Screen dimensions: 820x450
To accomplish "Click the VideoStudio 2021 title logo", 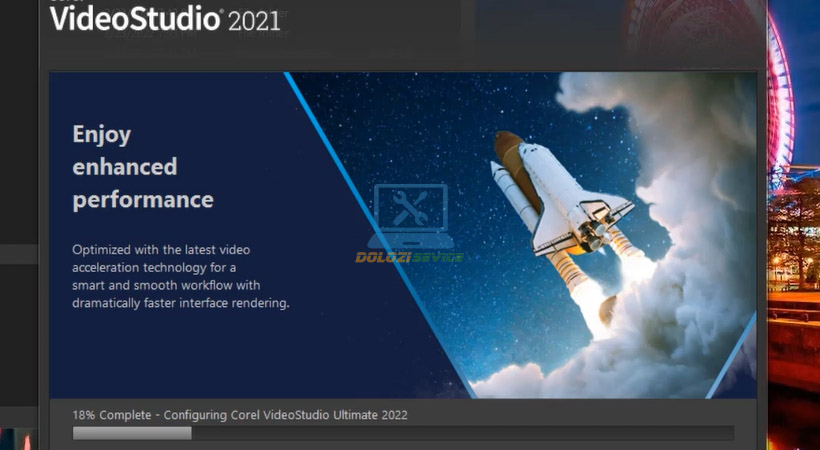I will pyautogui.click(x=165, y=18).
